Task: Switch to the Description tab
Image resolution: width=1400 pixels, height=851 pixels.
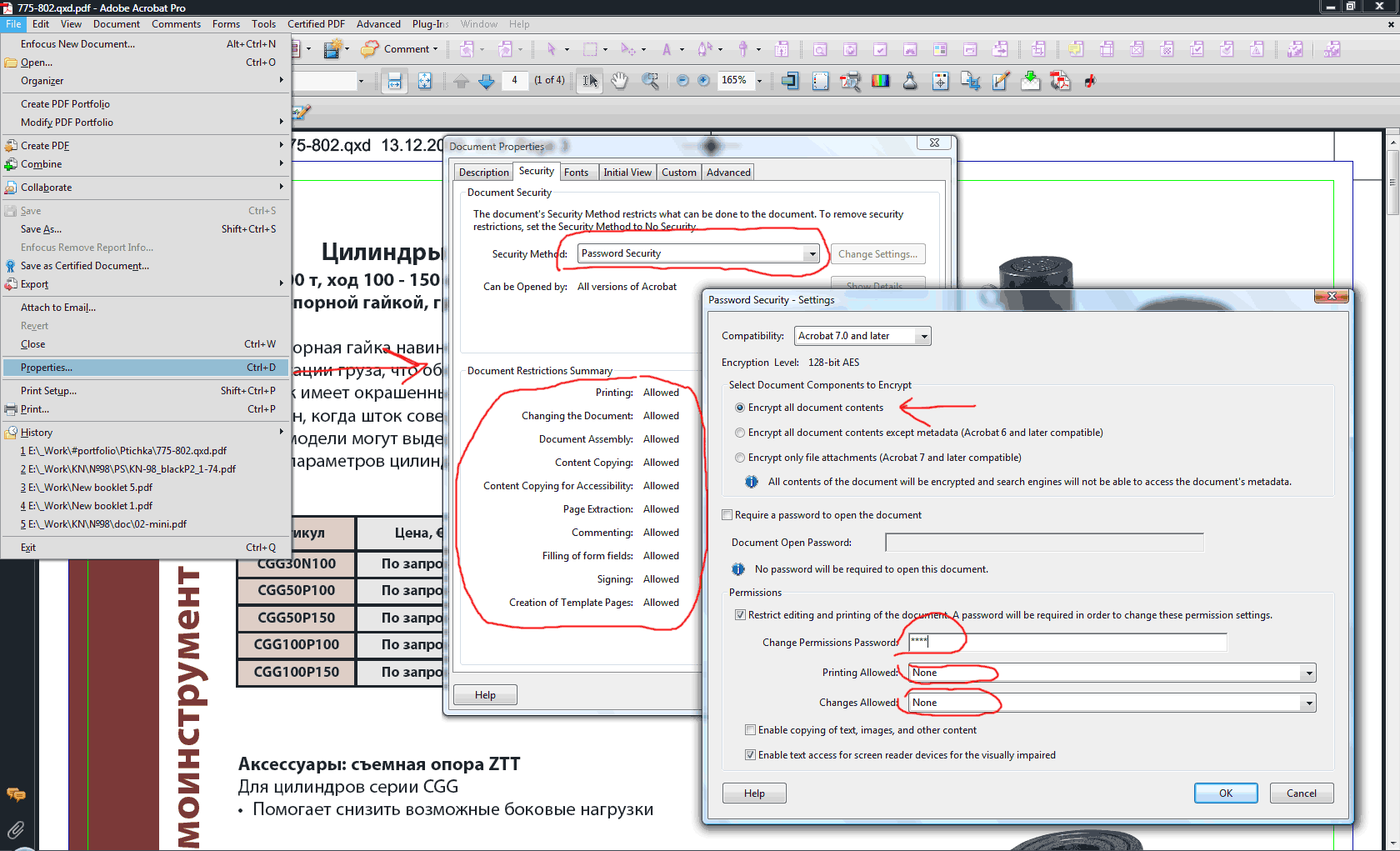Action: (484, 173)
